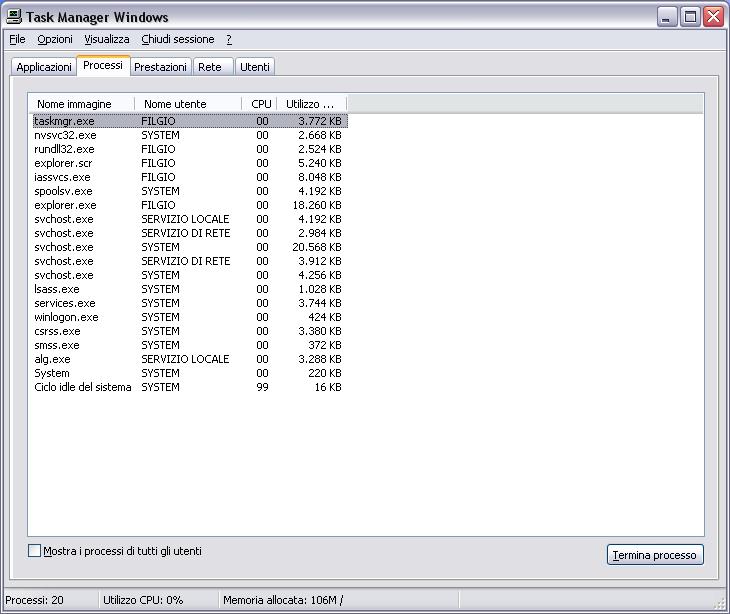This screenshot has height=614, width=730.
Task: Select the csrss.exe process
Action: pos(190,331)
